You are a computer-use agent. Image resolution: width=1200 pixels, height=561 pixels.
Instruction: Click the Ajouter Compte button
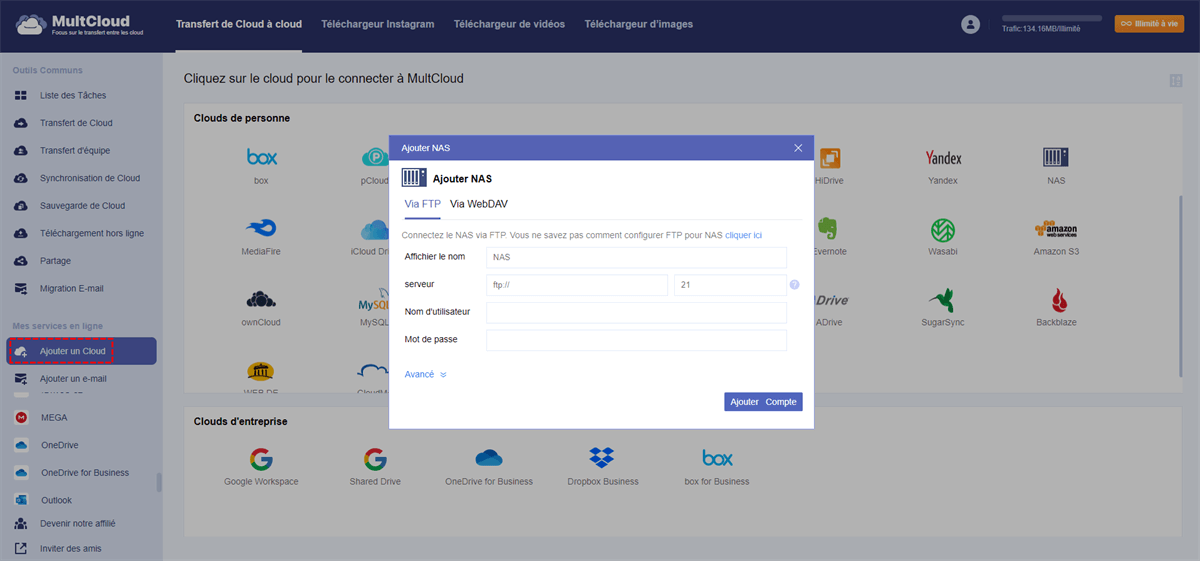pyautogui.click(x=763, y=402)
